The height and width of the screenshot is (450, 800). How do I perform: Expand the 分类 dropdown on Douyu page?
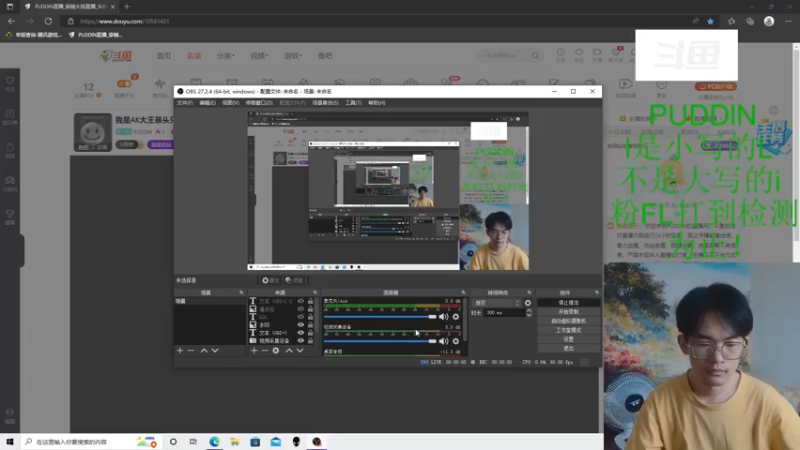coord(226,56)
